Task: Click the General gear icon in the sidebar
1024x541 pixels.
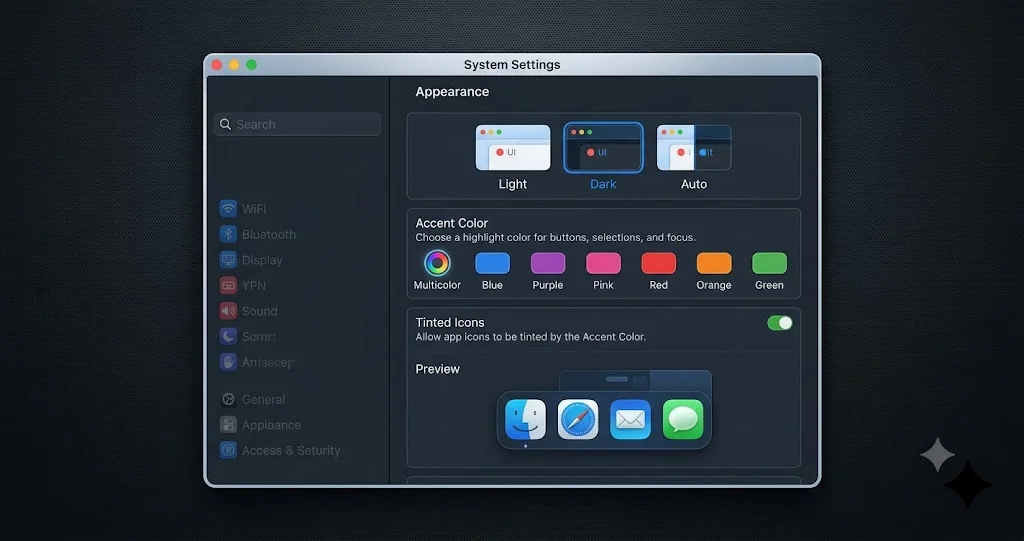Action: pyautogui.click(x=228, y=399)
